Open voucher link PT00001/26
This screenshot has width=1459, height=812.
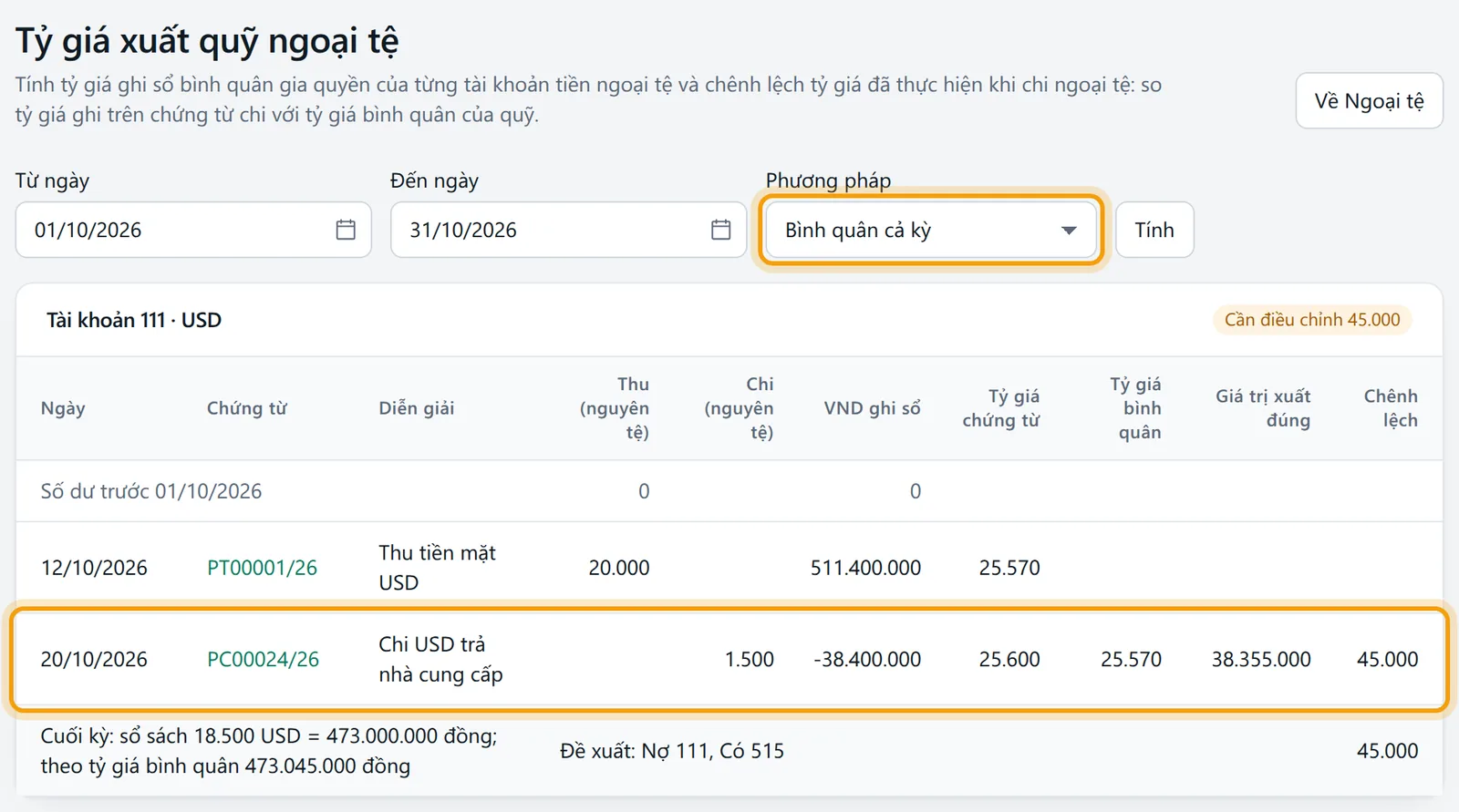click(262, 568)
